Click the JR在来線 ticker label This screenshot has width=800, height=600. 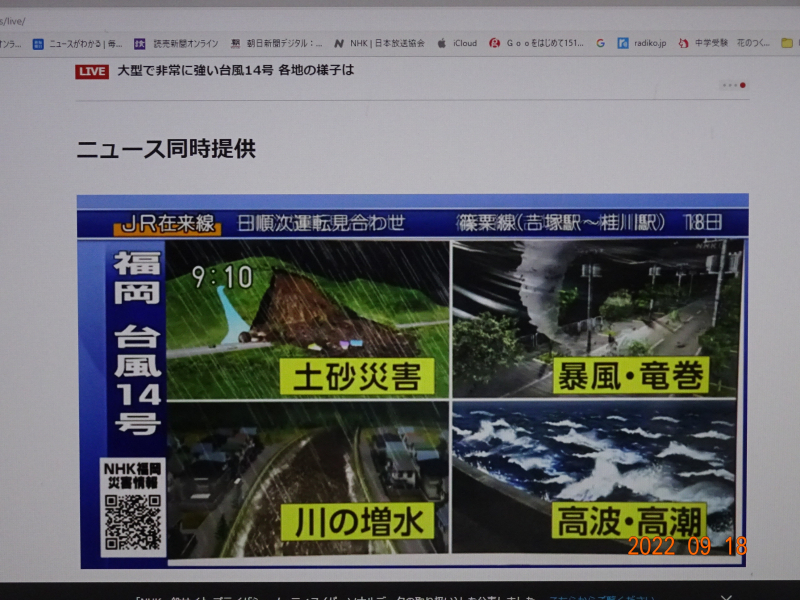[x=168, y=223]
